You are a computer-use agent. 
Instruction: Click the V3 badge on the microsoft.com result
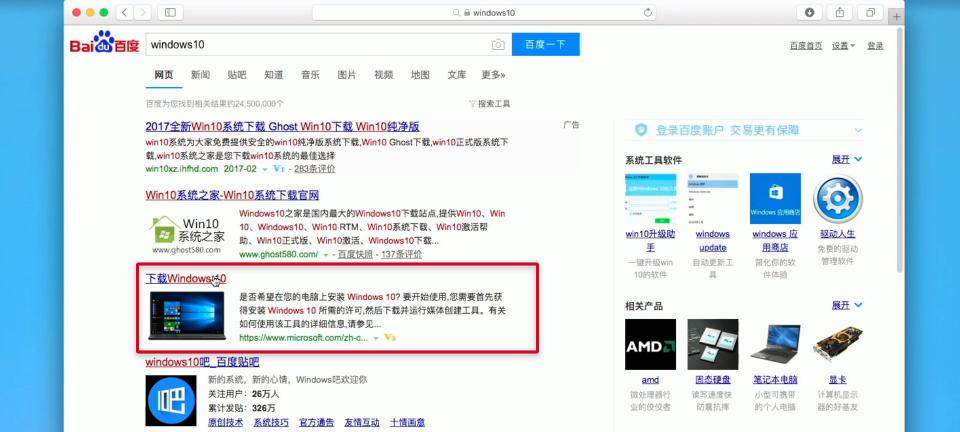(390, 338)
